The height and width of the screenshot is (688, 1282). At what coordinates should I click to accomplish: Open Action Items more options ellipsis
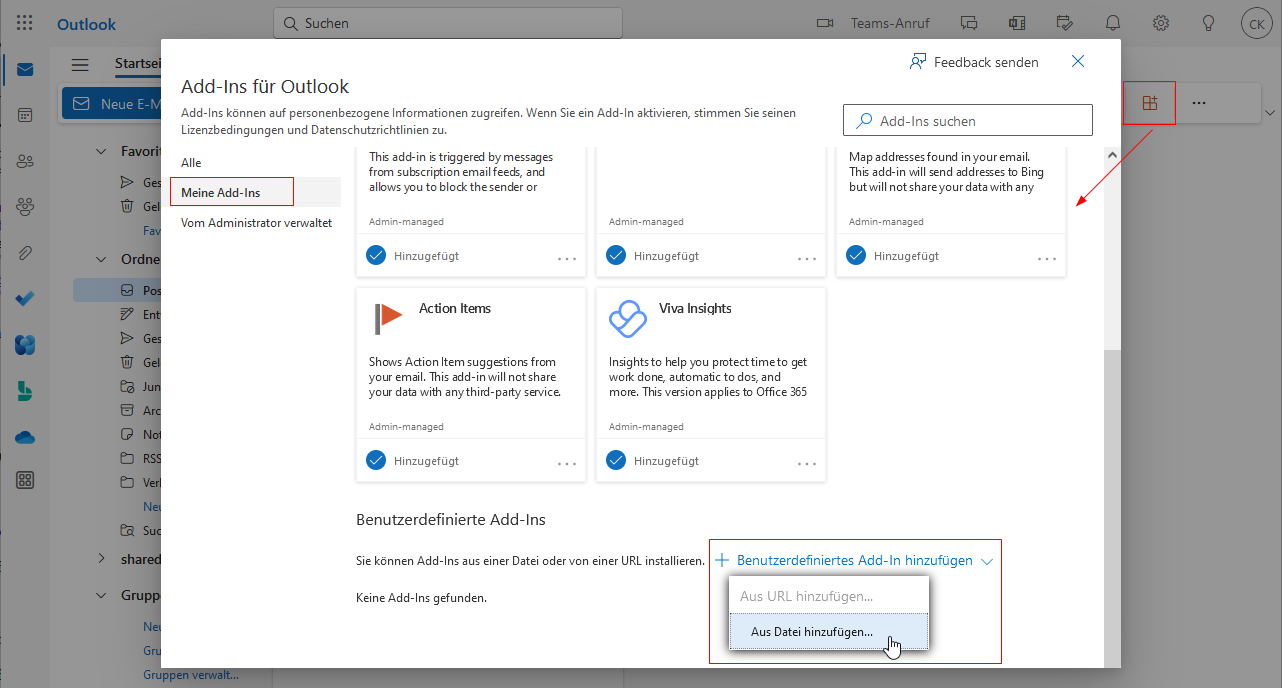pos(567,462)
